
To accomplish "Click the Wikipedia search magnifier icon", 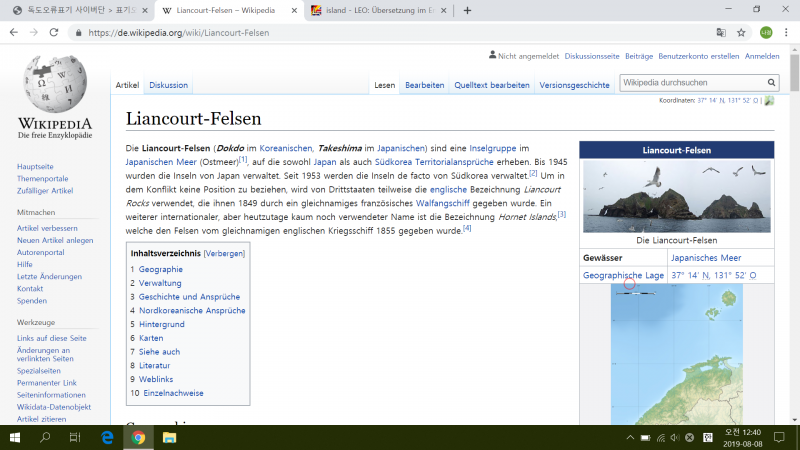I will [771, 83].
